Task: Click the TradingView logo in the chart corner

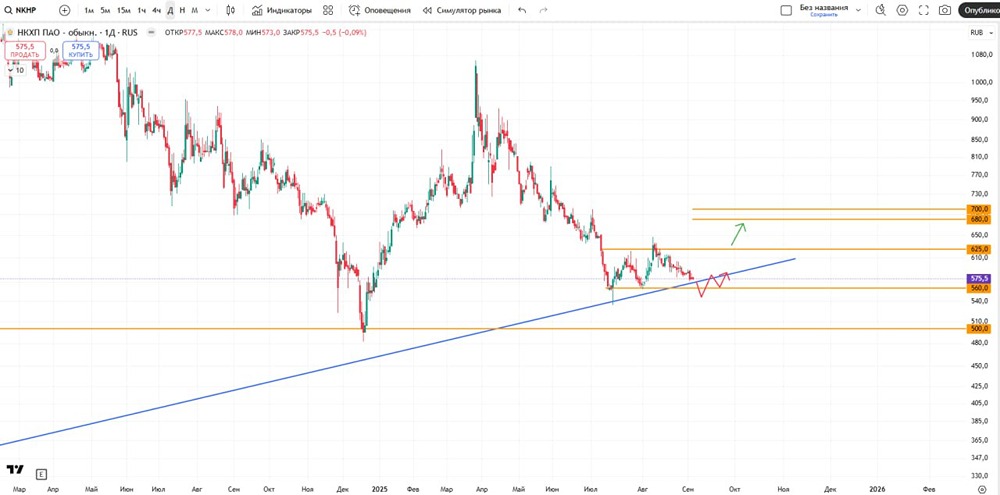Action: 15,469
